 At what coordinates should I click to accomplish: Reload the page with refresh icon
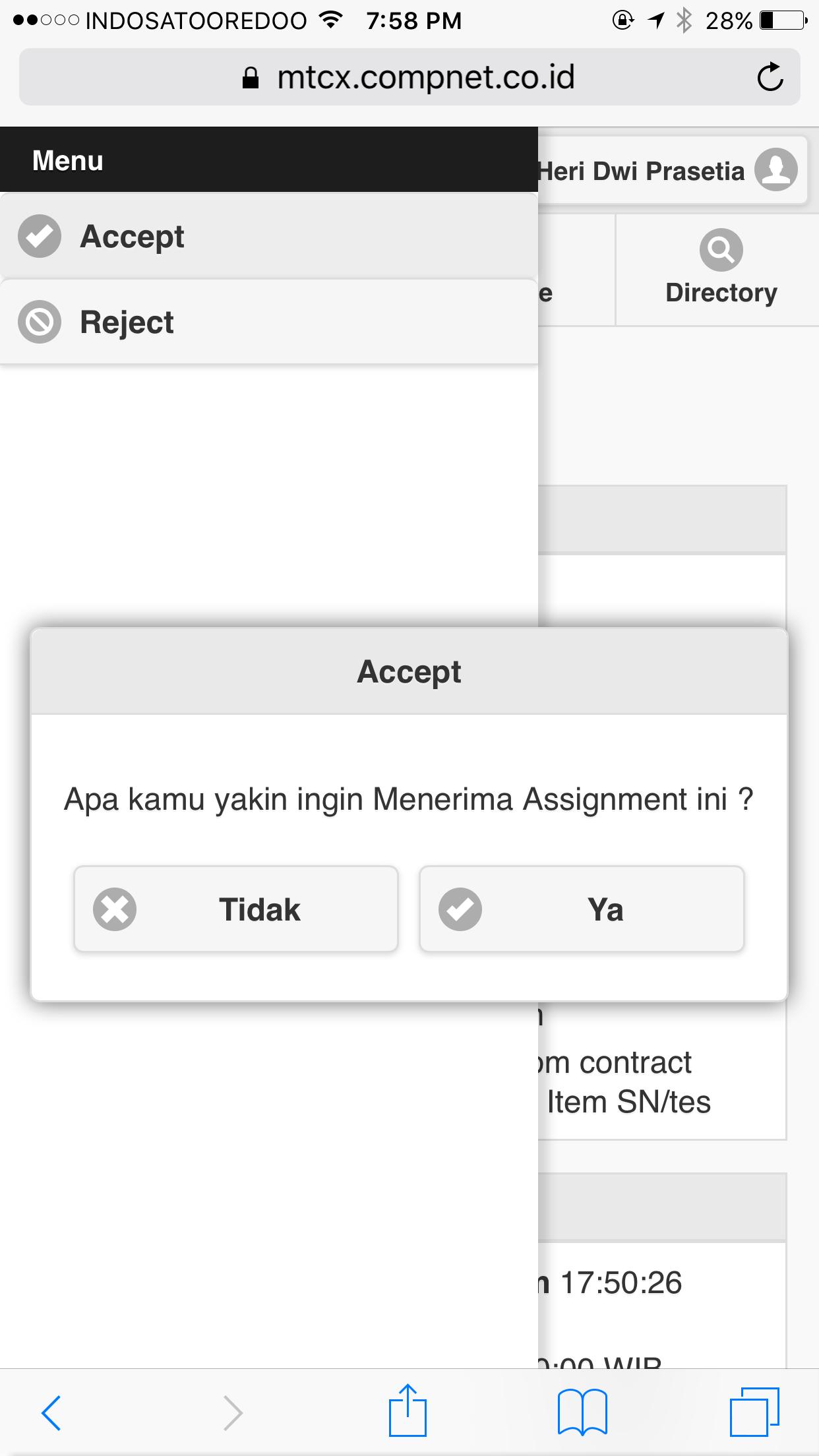(770, 77)
